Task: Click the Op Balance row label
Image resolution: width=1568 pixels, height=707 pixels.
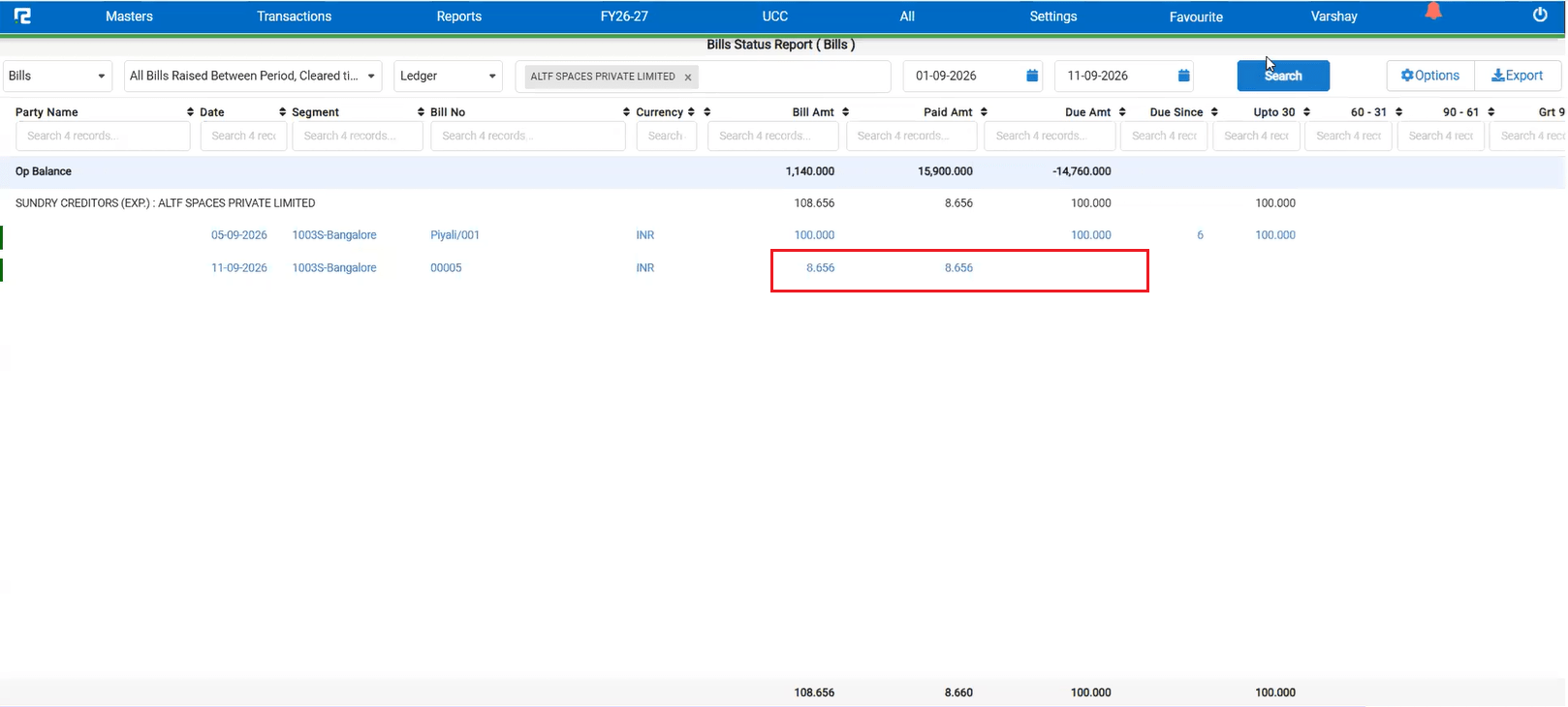Action: [44, 171]
